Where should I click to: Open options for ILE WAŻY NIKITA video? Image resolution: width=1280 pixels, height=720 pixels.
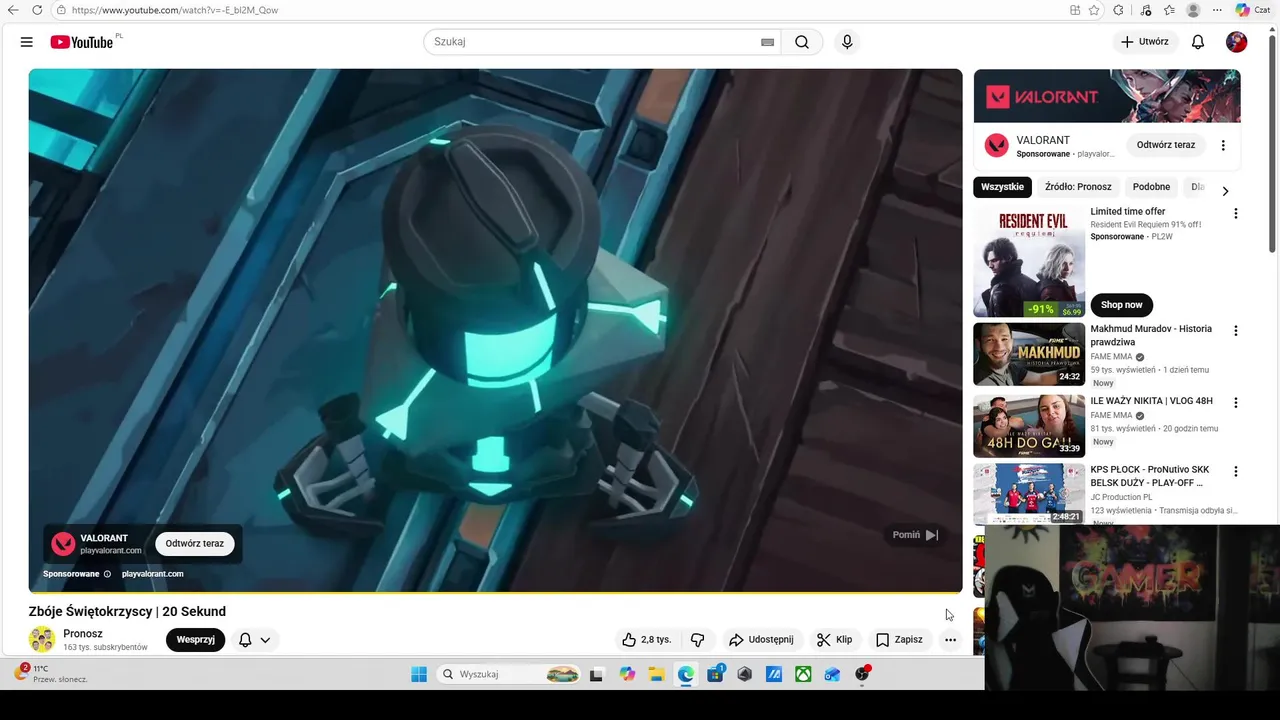(1236, 403)
